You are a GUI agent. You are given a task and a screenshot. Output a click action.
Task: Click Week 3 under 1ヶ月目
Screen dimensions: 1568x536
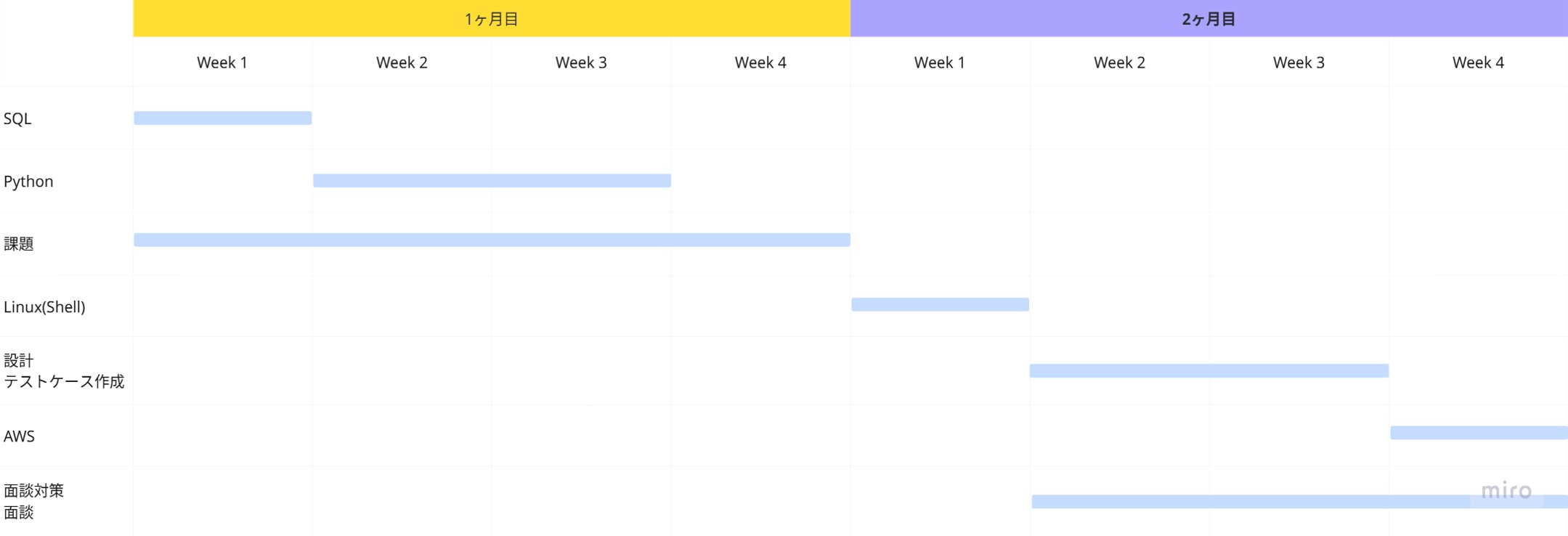(581, 62)
